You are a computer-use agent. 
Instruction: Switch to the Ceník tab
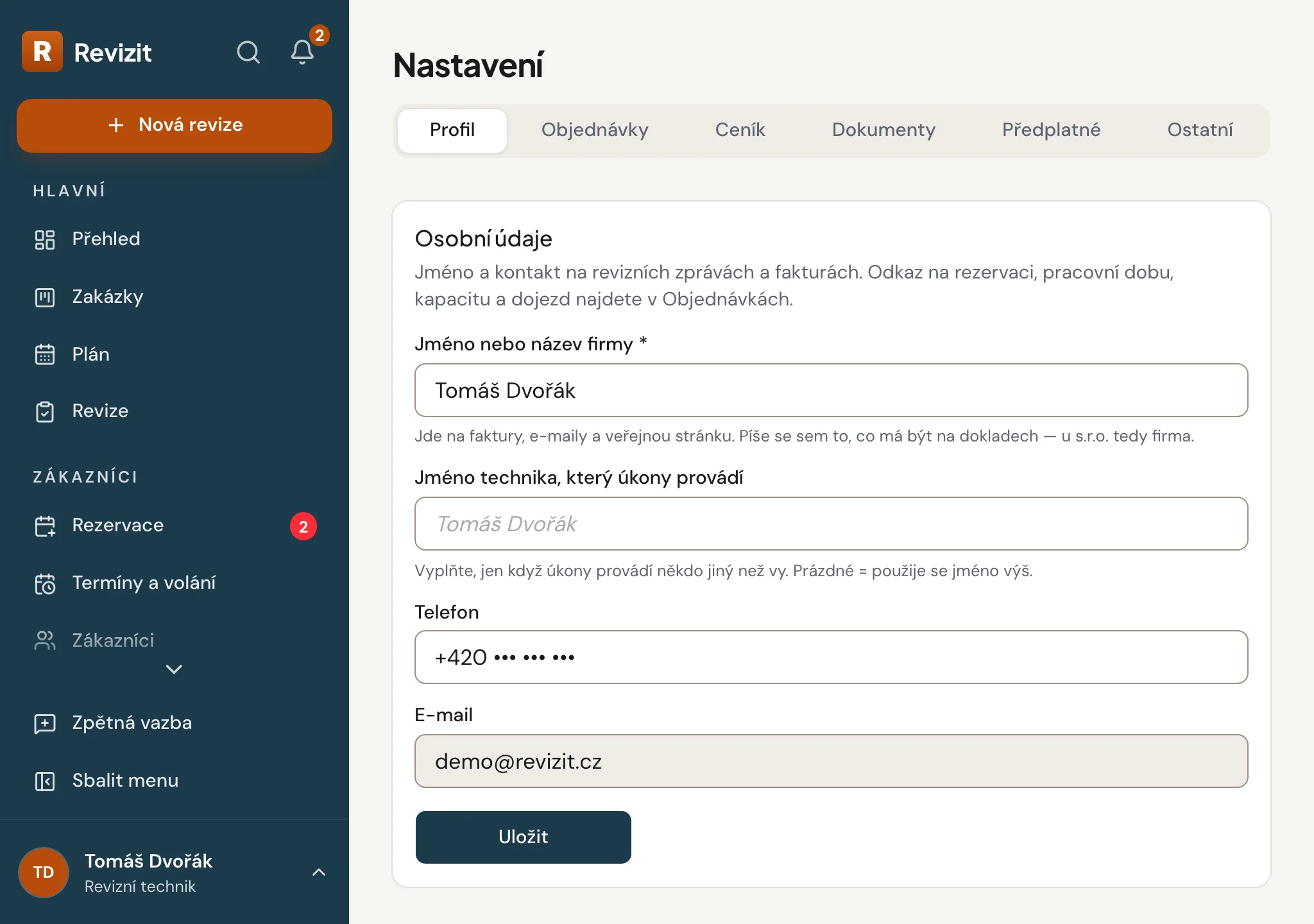(x=740, y=130)
